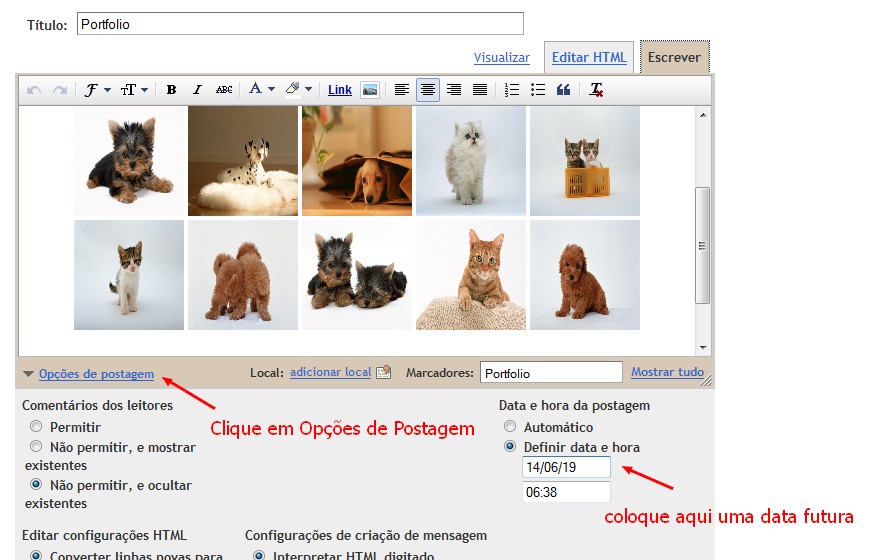Click the Marcadores input field
The height and width of the screenshot is (560, 873).
click(x=551, y=372)
